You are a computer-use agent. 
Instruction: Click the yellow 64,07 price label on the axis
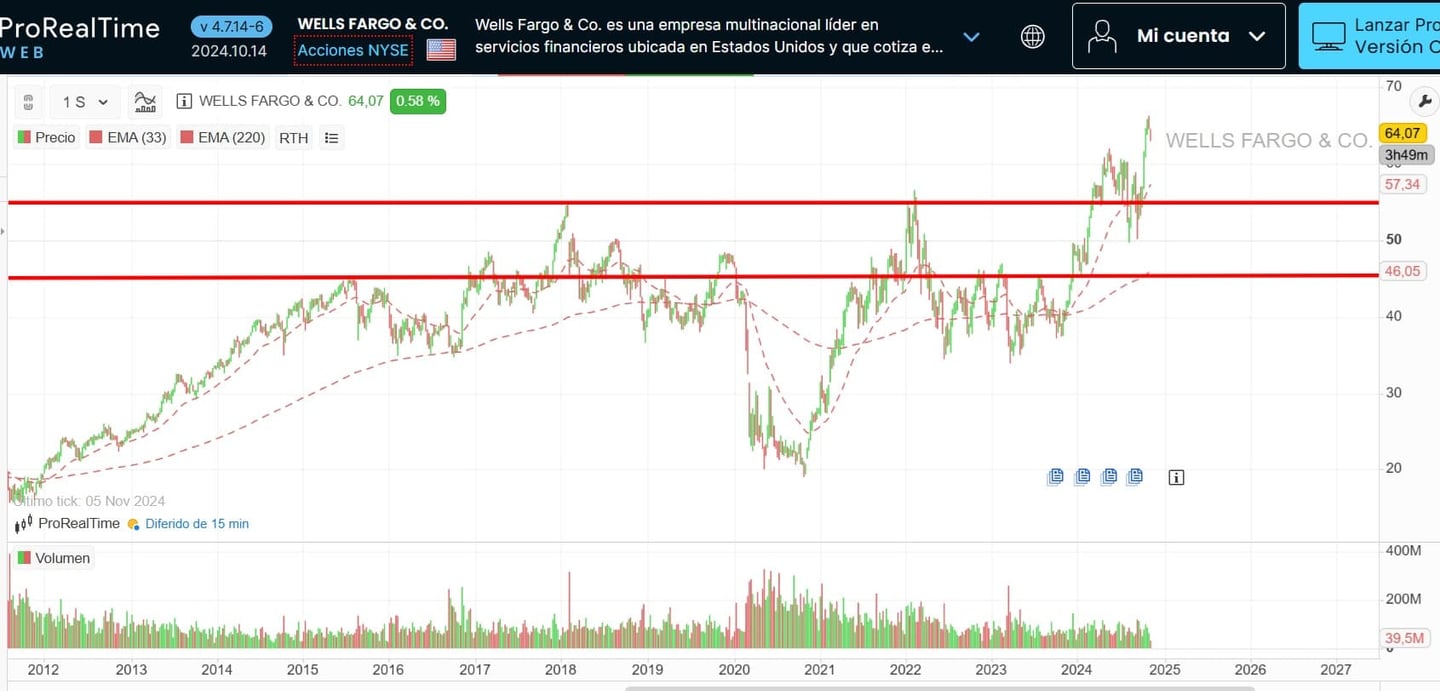[1403, 132]
